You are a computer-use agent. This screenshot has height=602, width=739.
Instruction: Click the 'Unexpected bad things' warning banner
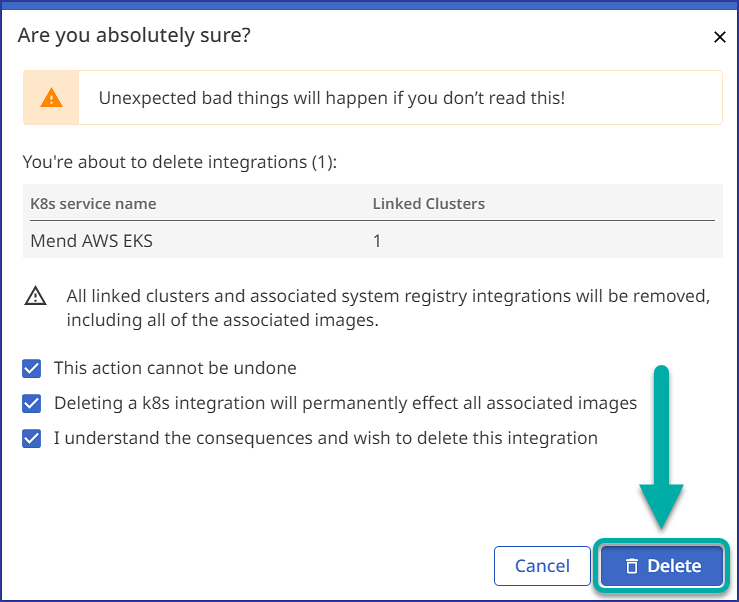[x=332, y=98]
